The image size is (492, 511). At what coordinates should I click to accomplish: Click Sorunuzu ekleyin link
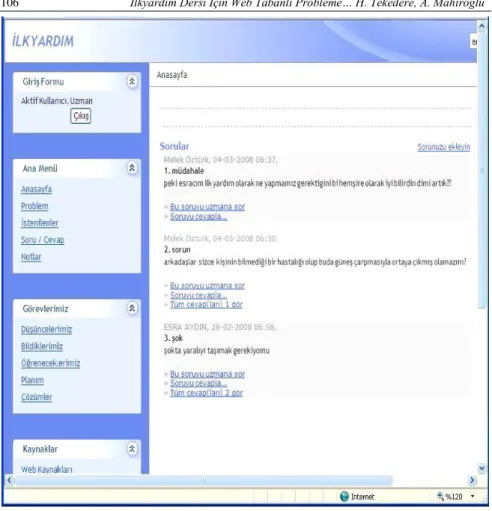tap(444, 147)
